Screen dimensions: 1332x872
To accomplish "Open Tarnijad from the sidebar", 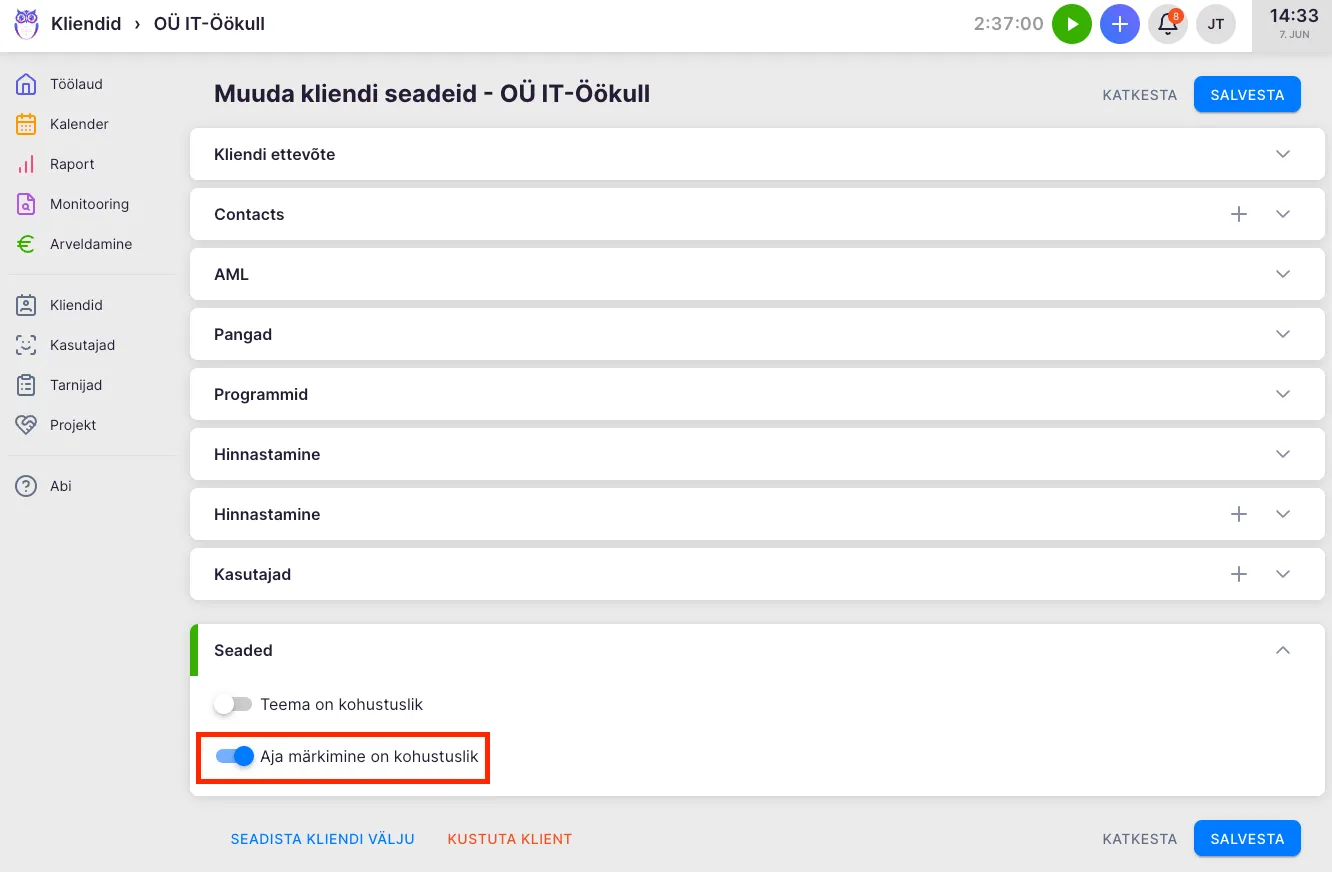I will [76, 385].
